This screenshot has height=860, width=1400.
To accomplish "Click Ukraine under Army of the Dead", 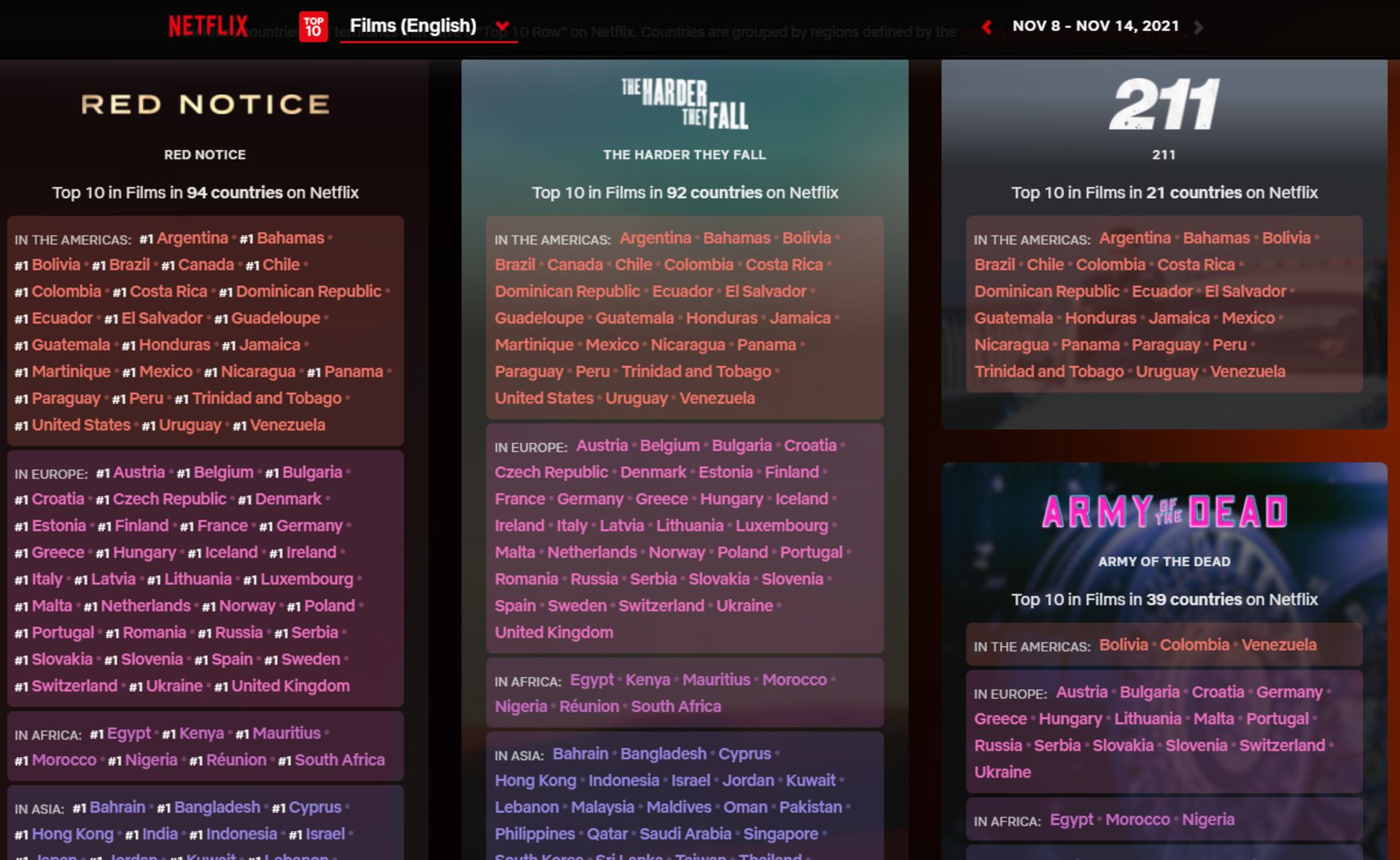I will tap(1003, 773).
